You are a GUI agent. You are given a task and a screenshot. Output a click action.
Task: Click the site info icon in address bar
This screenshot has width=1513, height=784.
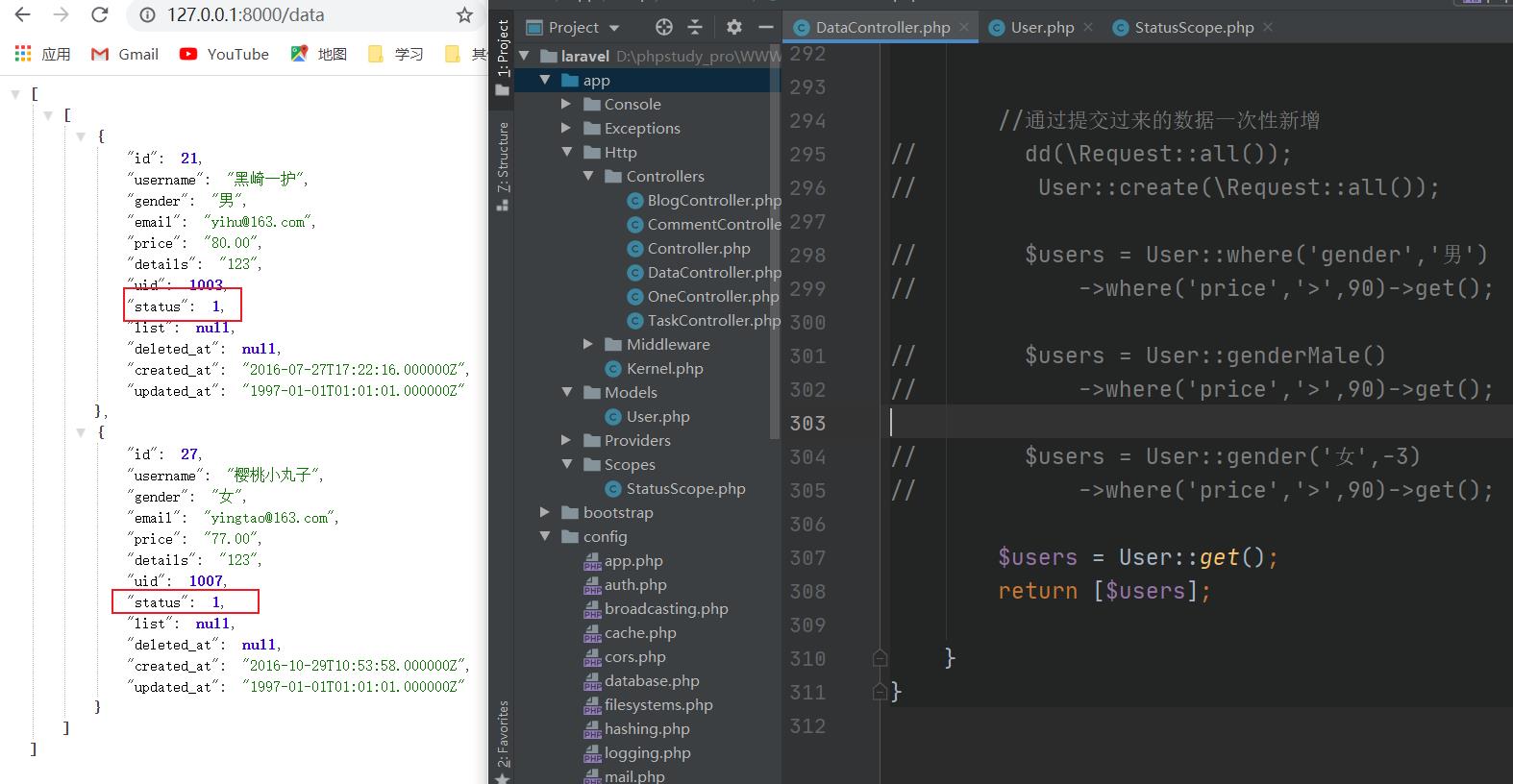(x=147, y=15)
